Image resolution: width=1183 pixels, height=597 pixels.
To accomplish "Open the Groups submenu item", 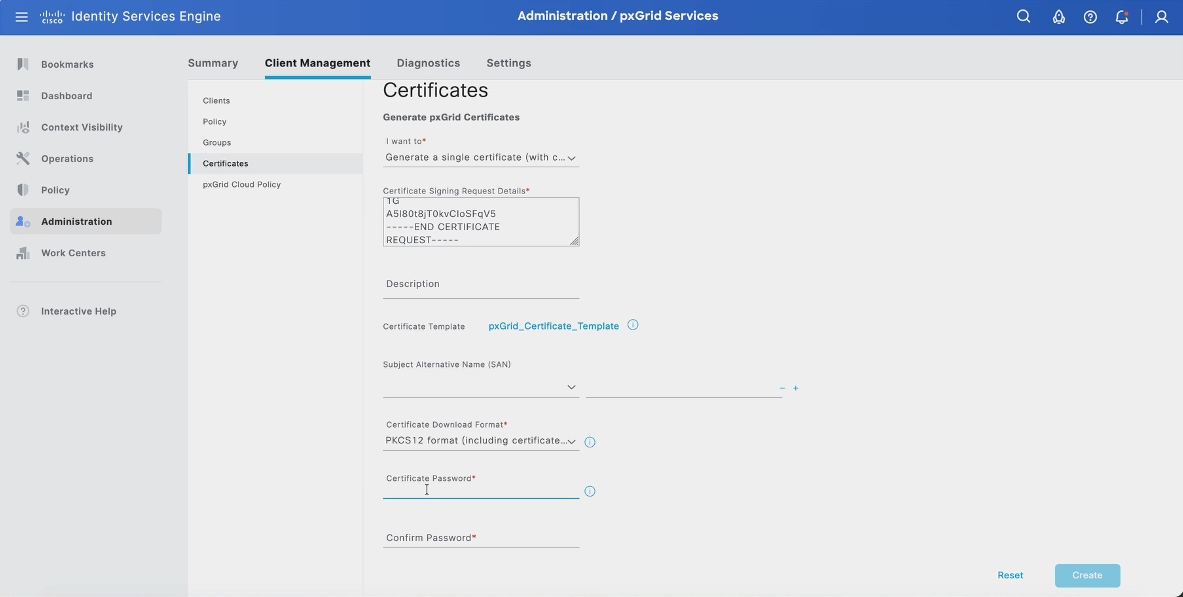I will 217,143.
